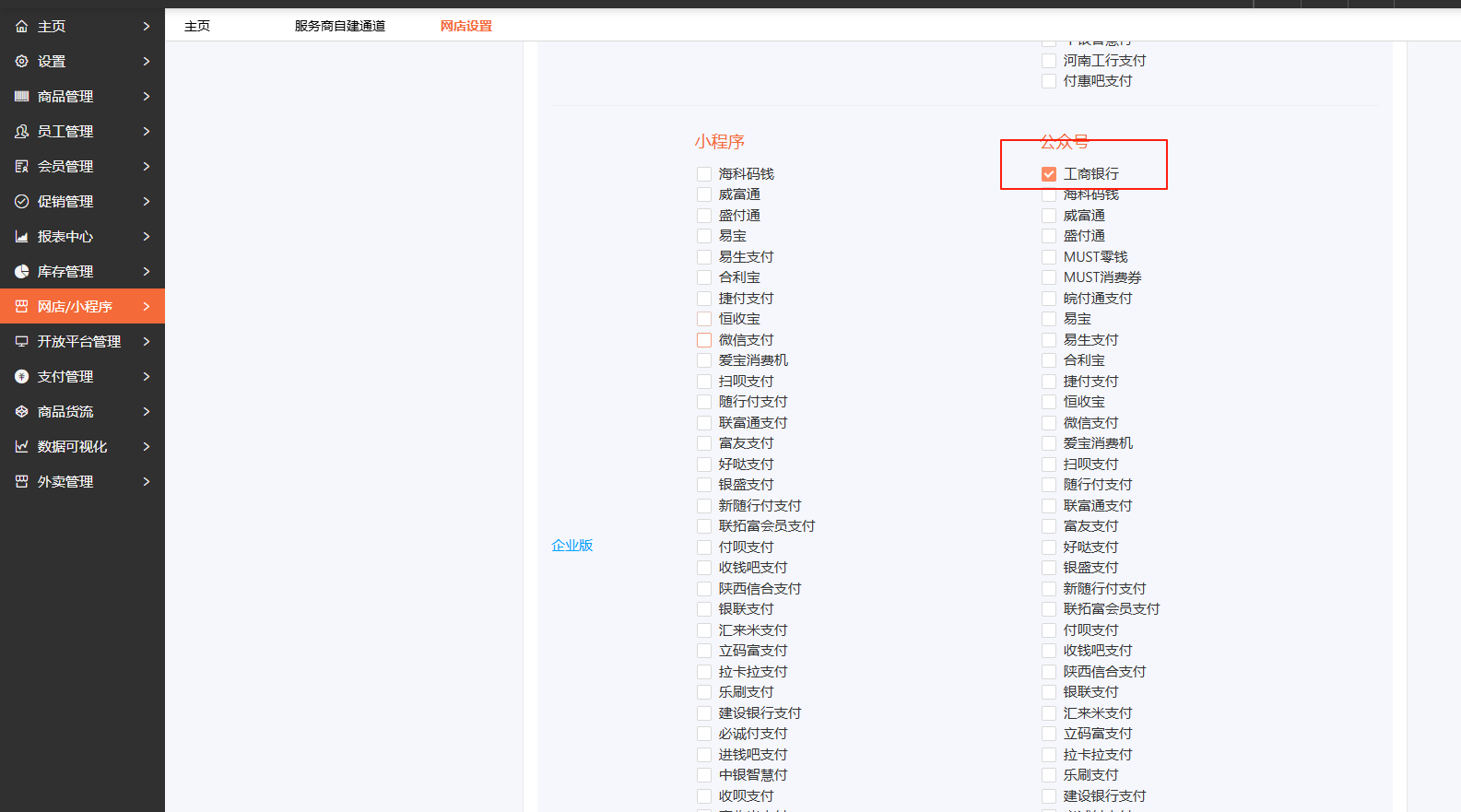The image size is (1461, 812).
Task: Expand the 员工管理 chevron
Action: [x=146, y=132]
